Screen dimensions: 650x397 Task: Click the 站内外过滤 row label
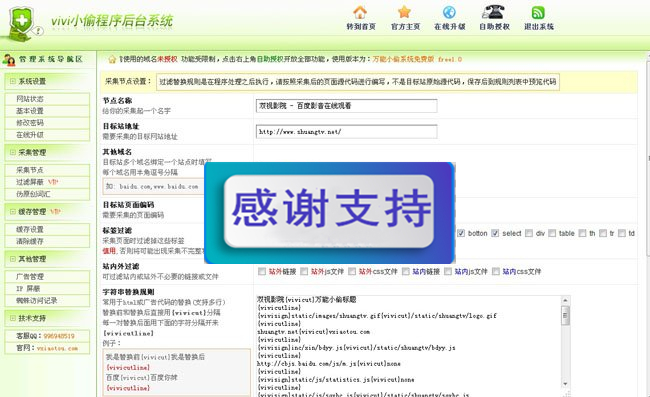point(121,266)
